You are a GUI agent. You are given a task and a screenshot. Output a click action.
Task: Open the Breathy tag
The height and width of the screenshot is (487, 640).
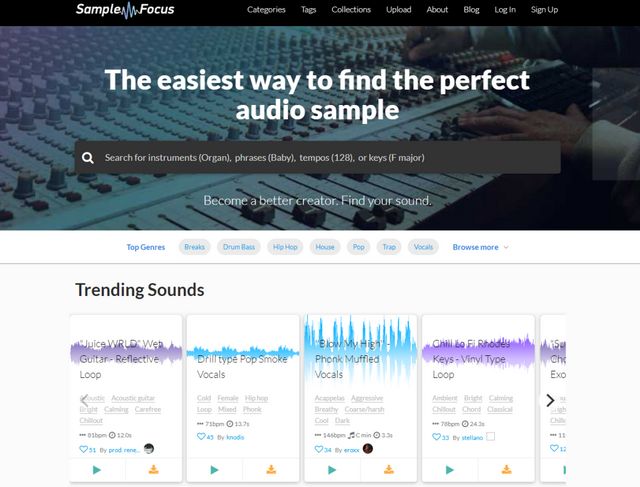click(326, 409)
